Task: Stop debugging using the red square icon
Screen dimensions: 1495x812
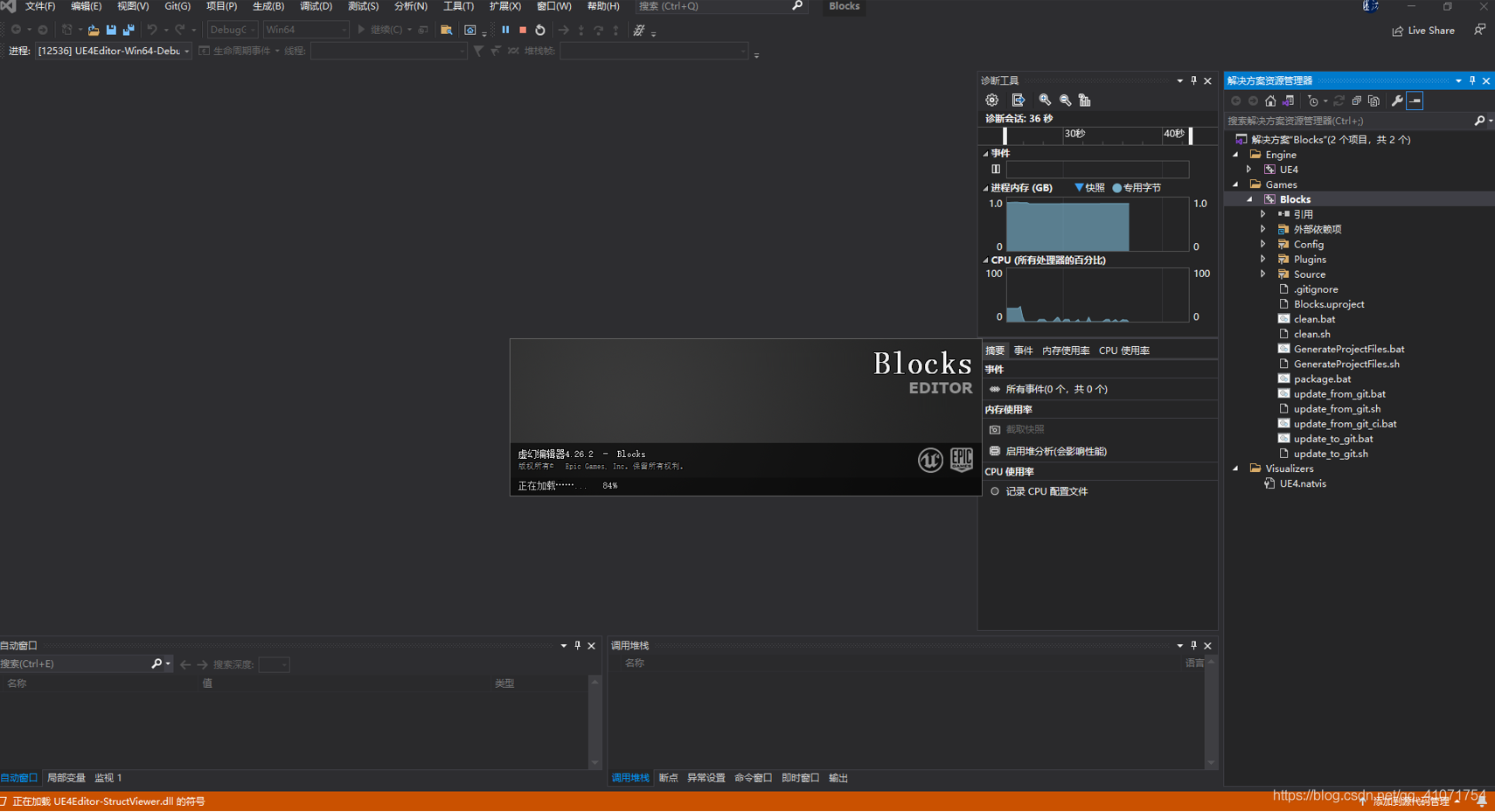Action: (x=522, y=29)
